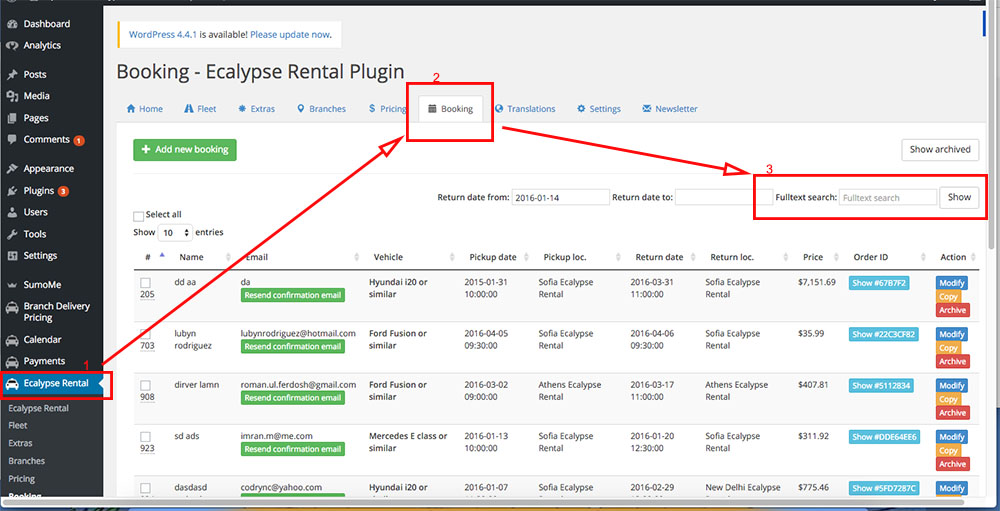Open the Show entries count dropdown

(x=175, y=233)
